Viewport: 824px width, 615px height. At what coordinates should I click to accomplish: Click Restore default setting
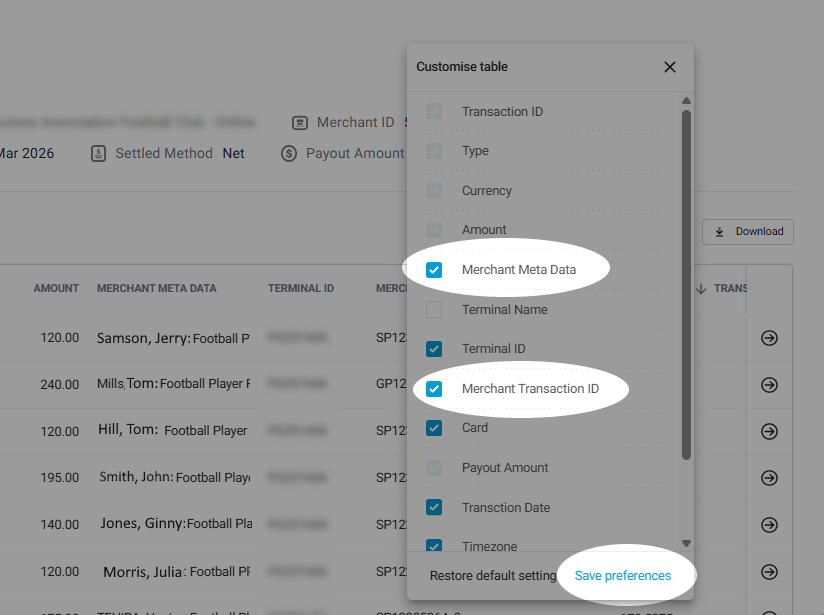point(493,576)
